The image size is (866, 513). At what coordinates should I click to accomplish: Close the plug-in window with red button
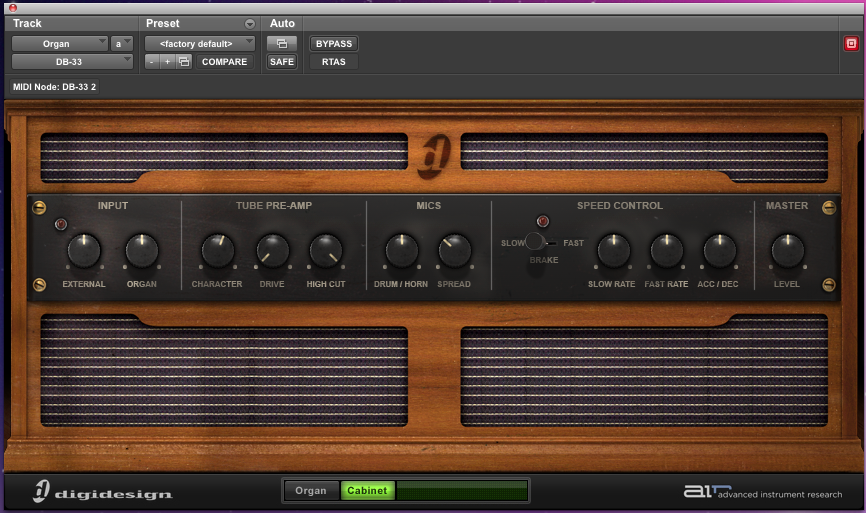pyautogui.click(x=13, y=8)
